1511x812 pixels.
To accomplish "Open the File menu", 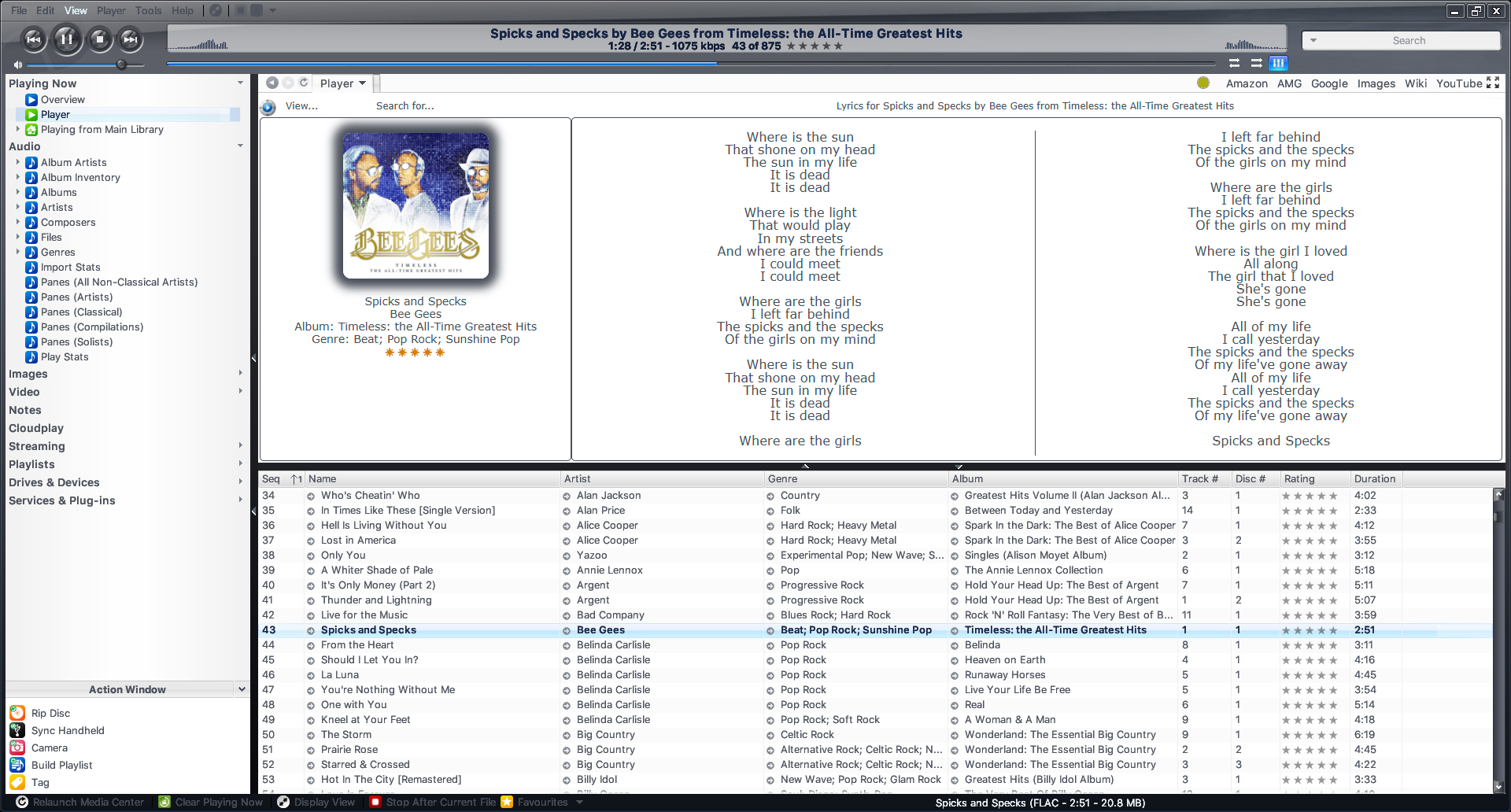I will 19,10.
